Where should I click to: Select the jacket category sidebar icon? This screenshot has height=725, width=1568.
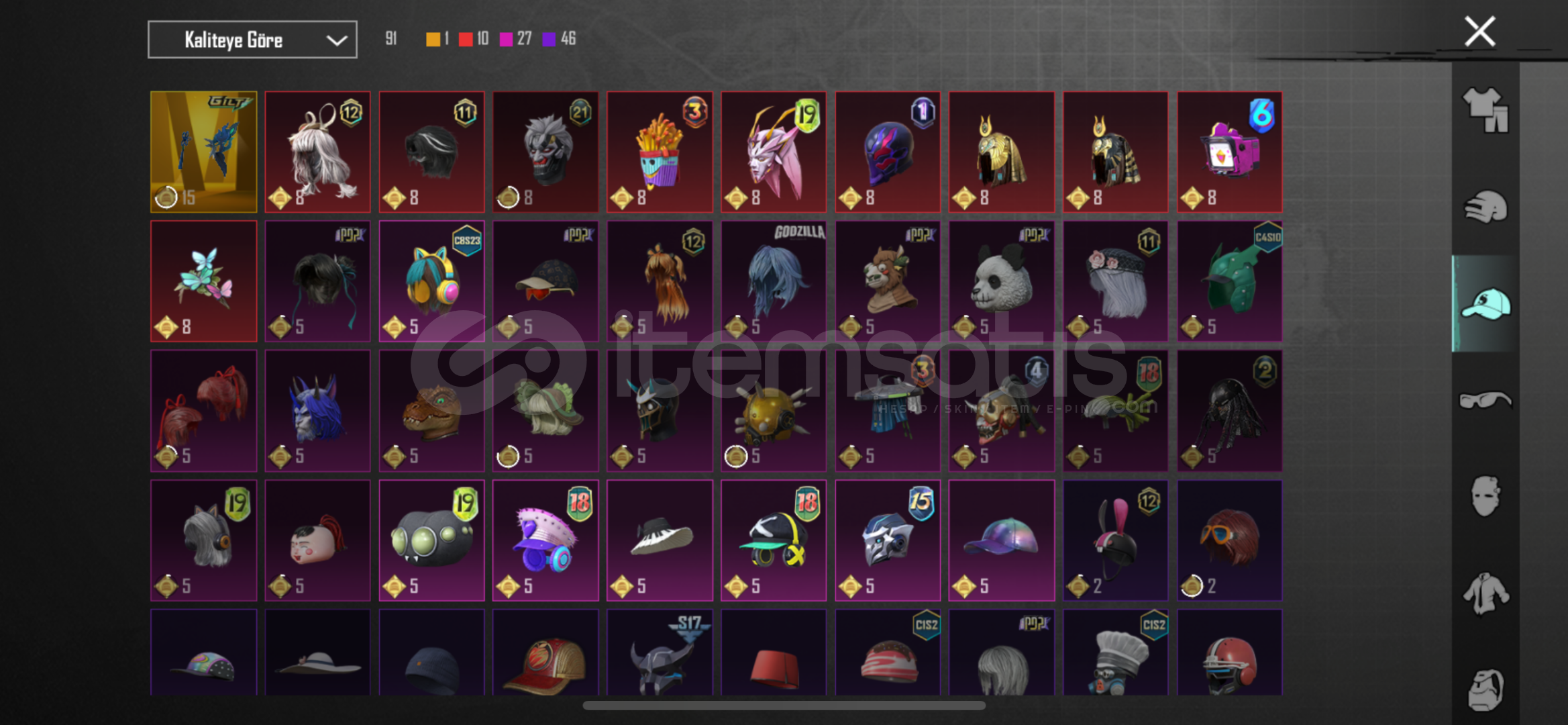(1485, 593)
